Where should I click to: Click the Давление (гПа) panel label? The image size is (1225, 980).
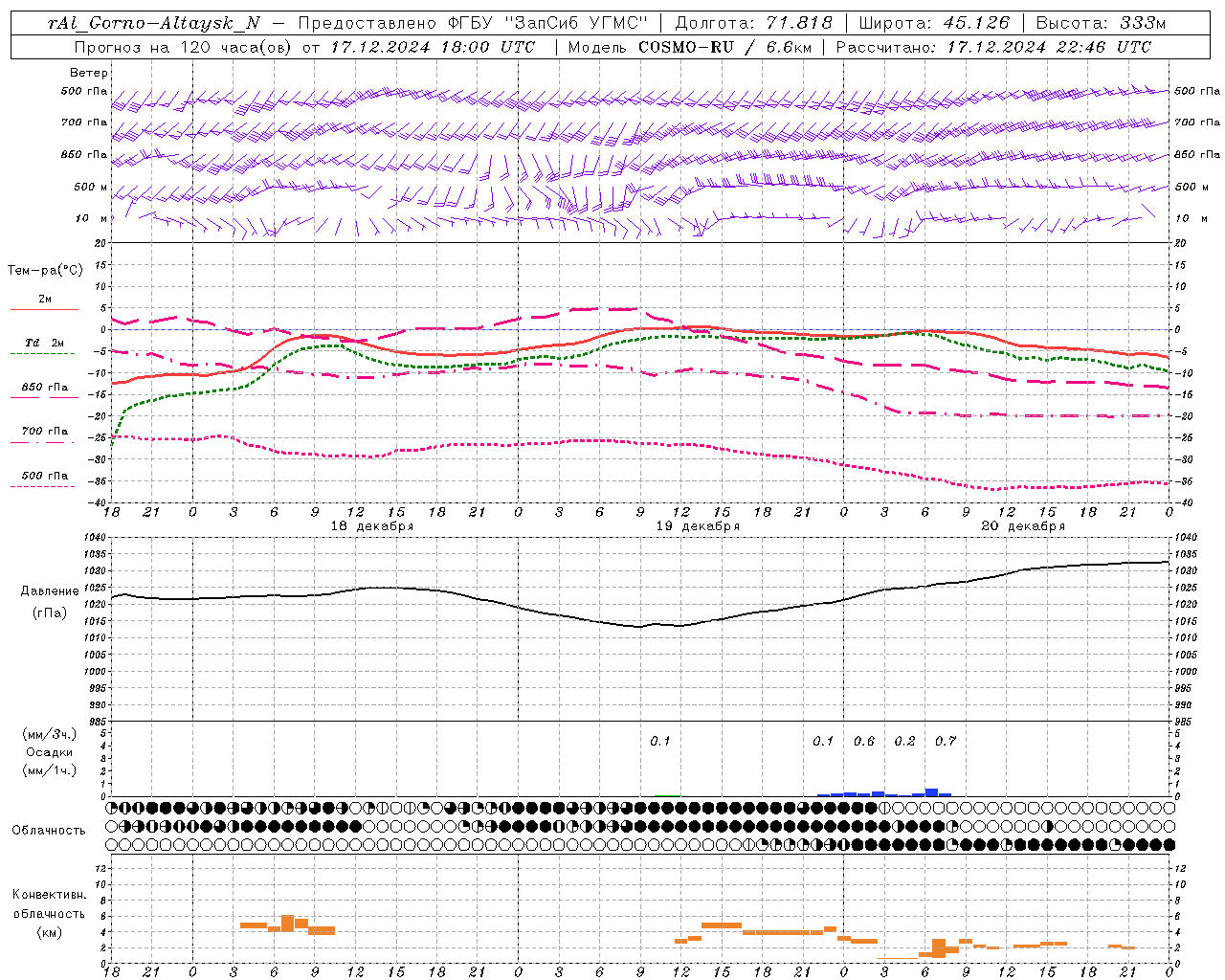pos(50,602)
